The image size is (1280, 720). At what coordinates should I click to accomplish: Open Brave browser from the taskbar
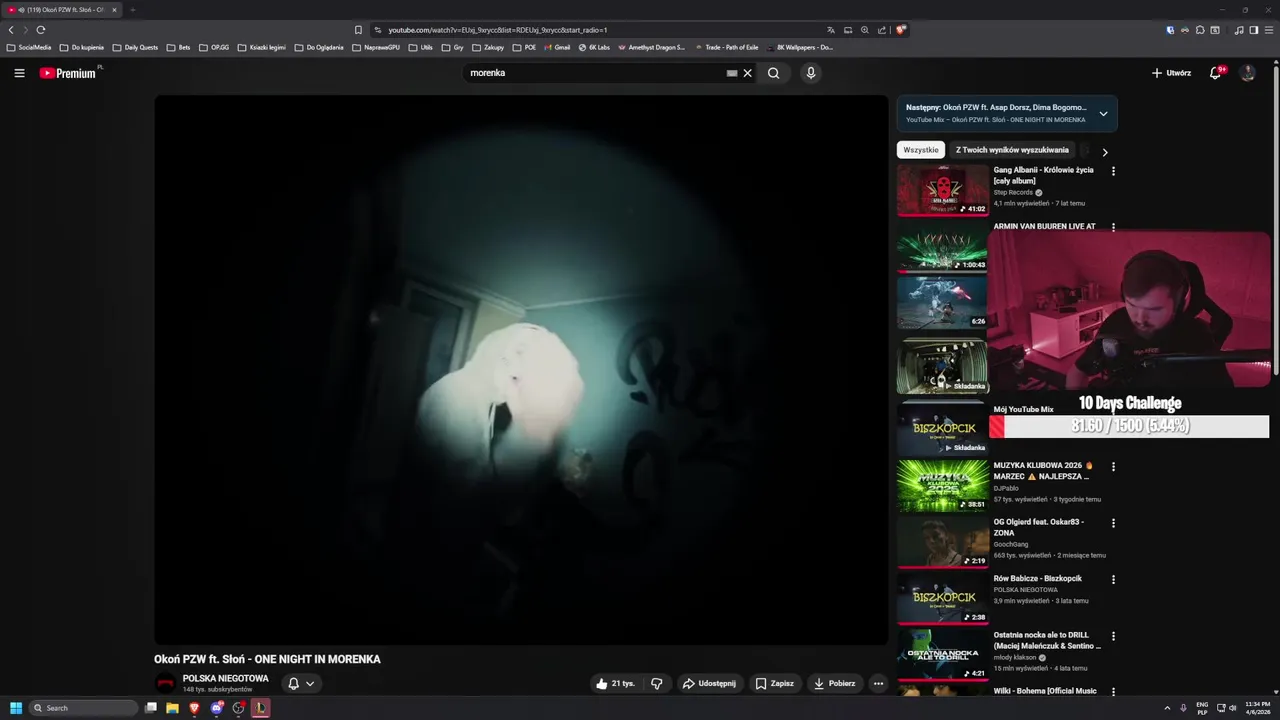pos(194,708)
